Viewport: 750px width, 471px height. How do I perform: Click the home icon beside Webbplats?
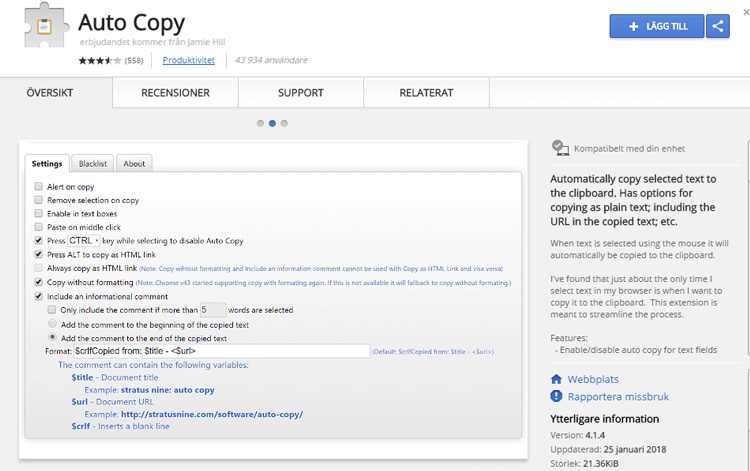[557, 380]
